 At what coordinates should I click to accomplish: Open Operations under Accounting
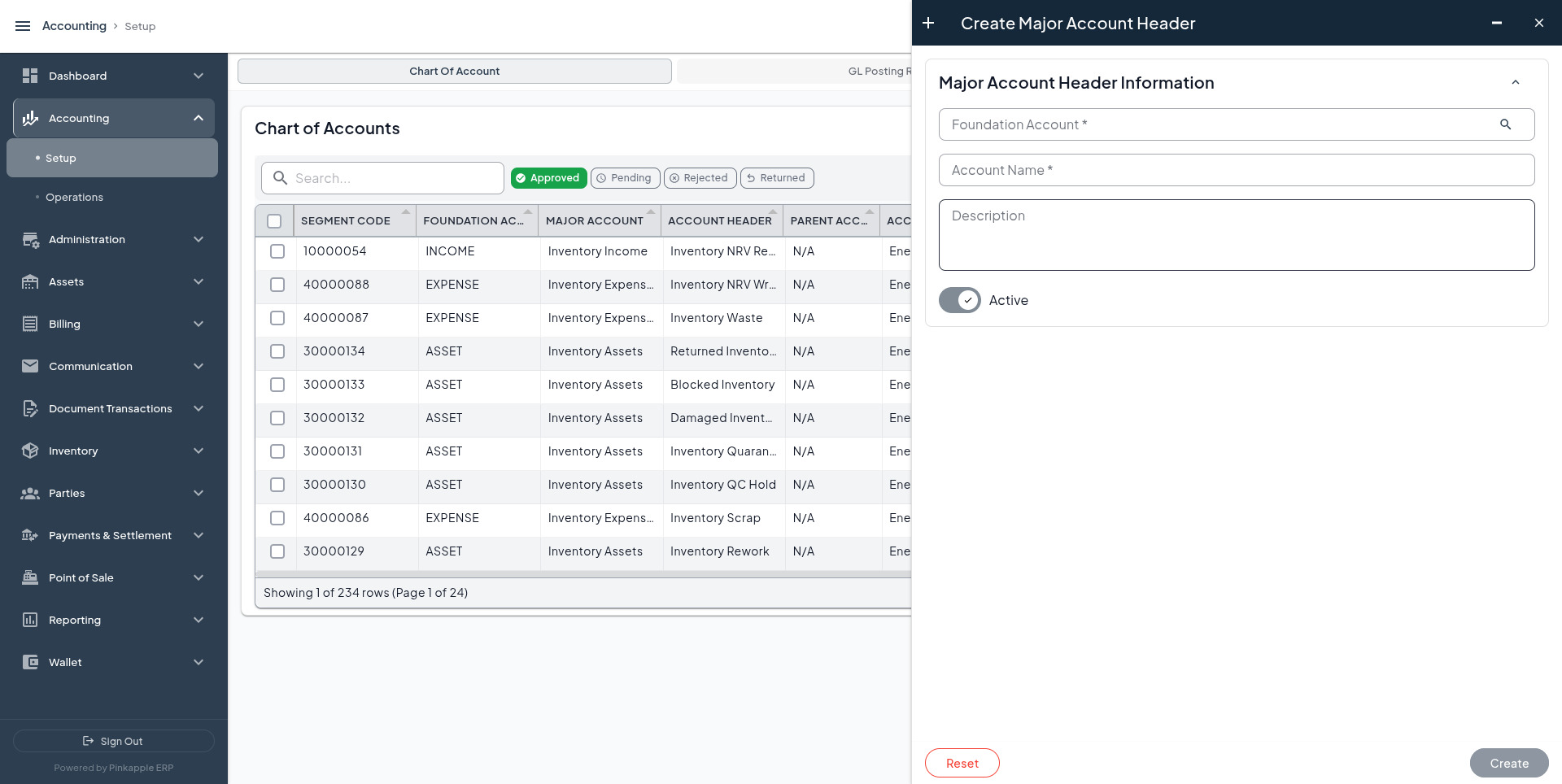pyautogui.click(x=112, y=197)
